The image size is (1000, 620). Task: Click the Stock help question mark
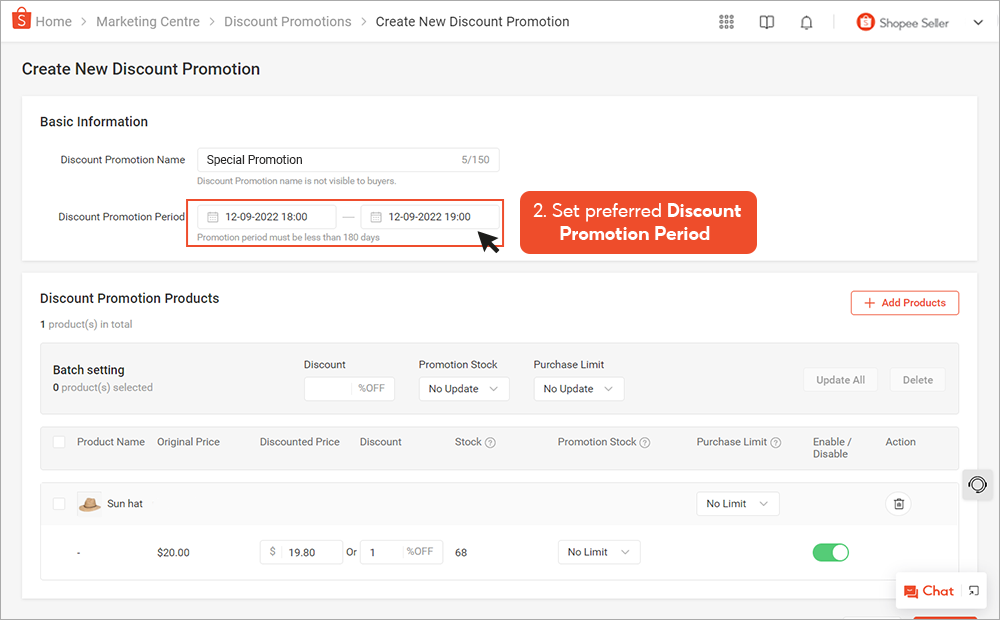pyautogui.click(x=488, y=441)
